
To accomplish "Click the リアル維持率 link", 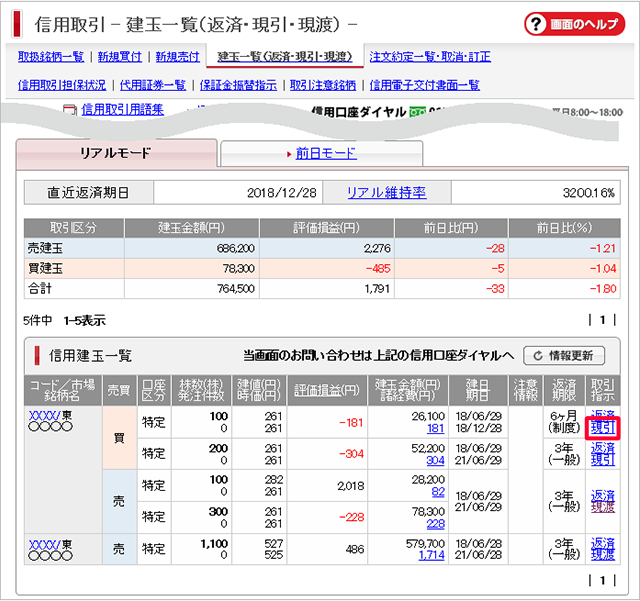I will tap(386, 193).
